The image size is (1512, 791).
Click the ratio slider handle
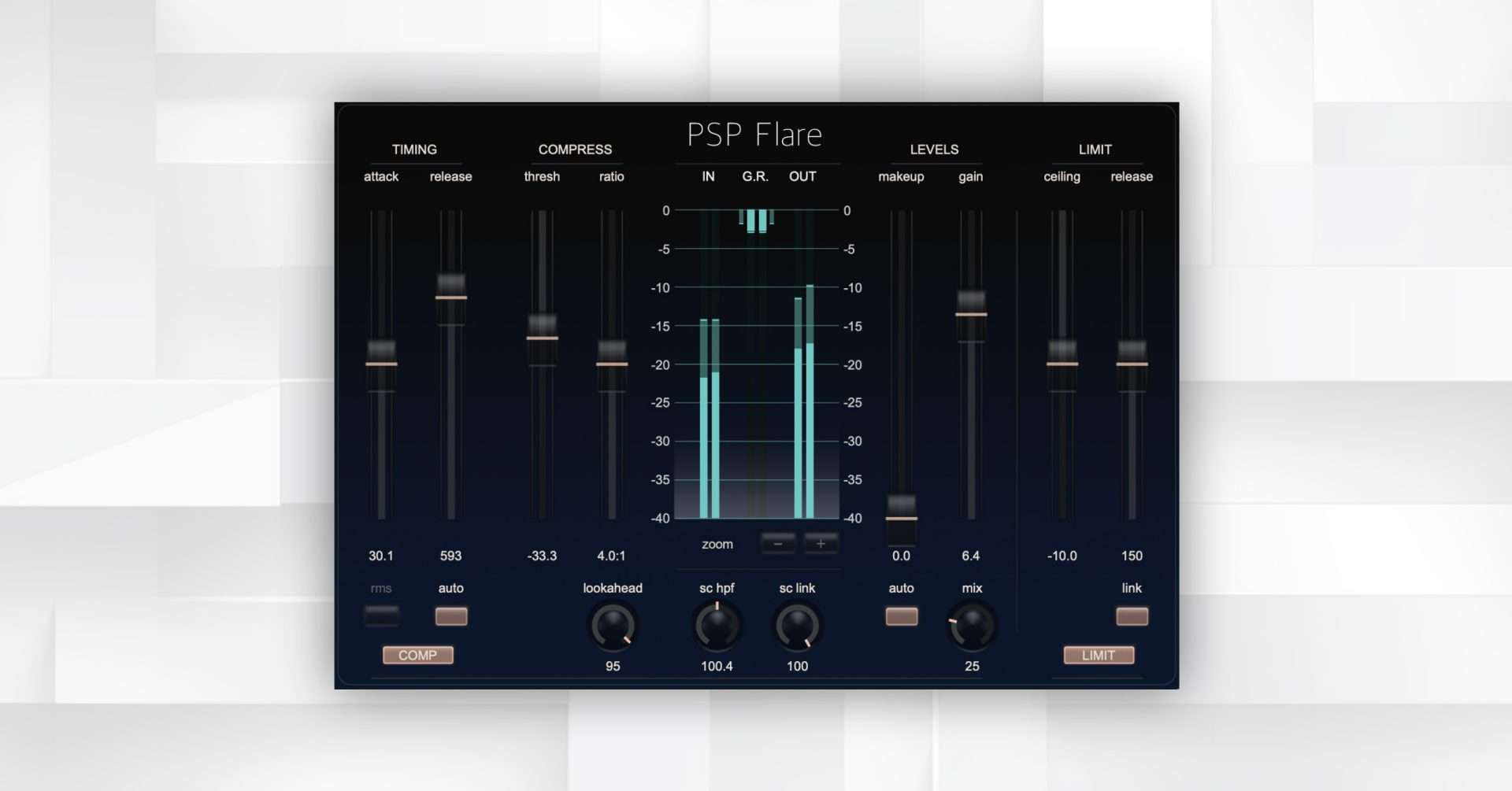(x=612, y=364)
